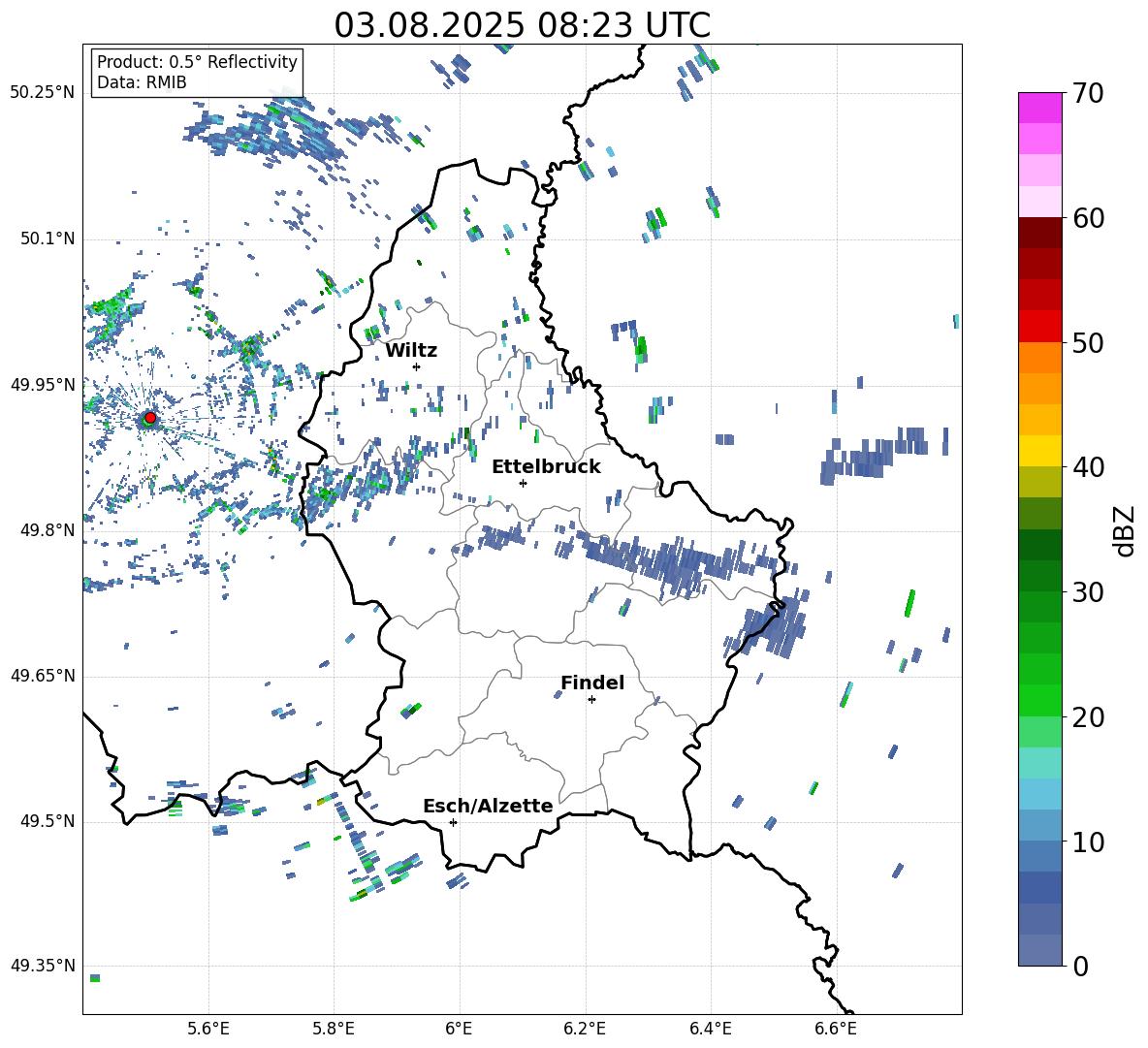Click the 49.5°N latitude label
This screenshot has height=1048, width=1148.
[x=48, y=821]
